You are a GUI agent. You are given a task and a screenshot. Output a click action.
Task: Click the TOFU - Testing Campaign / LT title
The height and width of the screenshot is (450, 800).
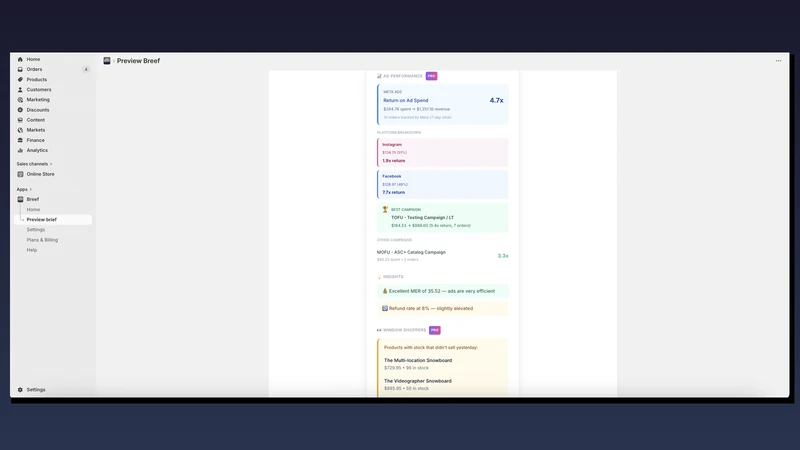coord(422,218)
